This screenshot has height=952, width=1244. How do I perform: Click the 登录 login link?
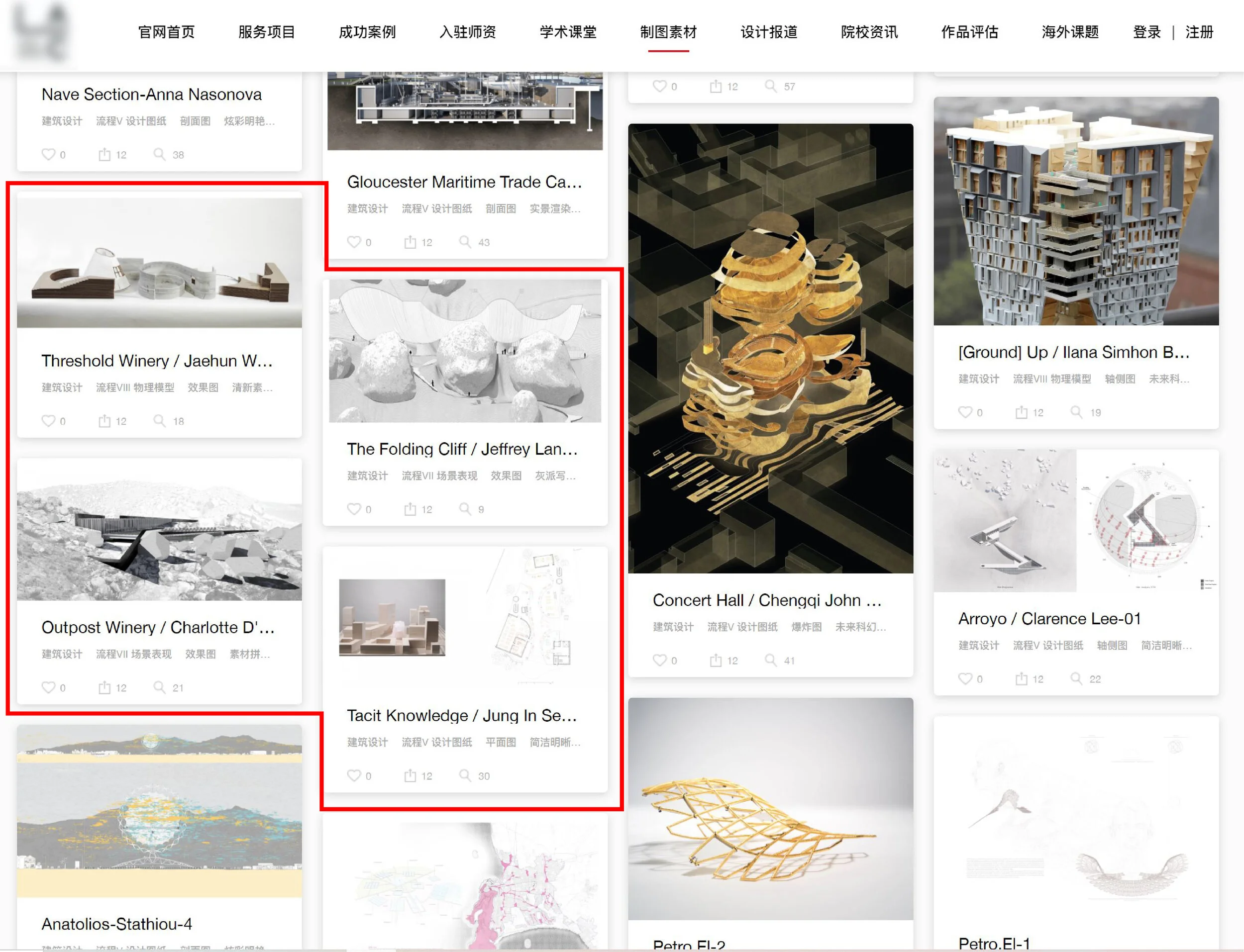pyautogui.click(x=1146, y=32)
